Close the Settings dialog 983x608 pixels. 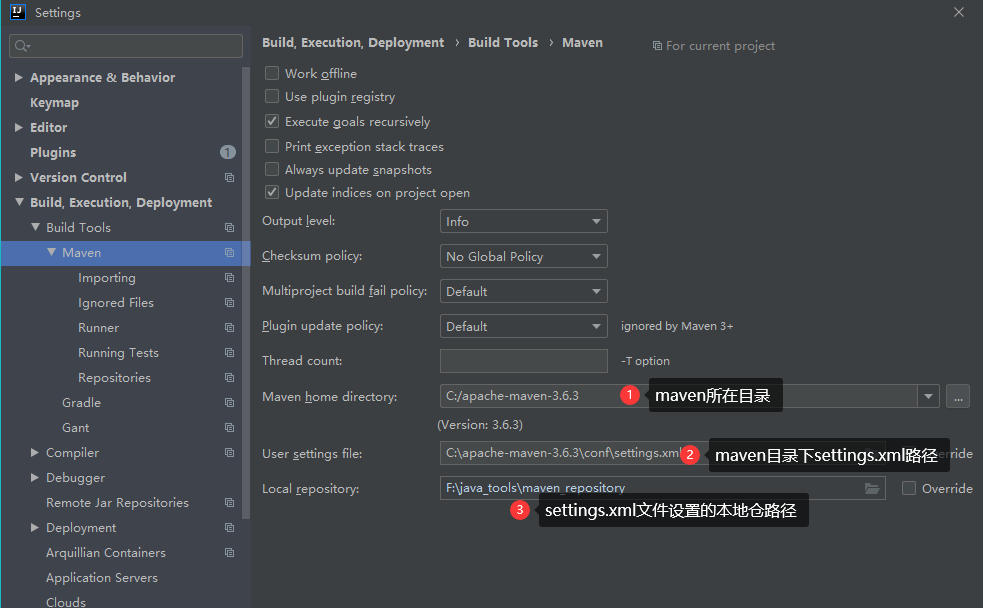(x=959, y=12)
